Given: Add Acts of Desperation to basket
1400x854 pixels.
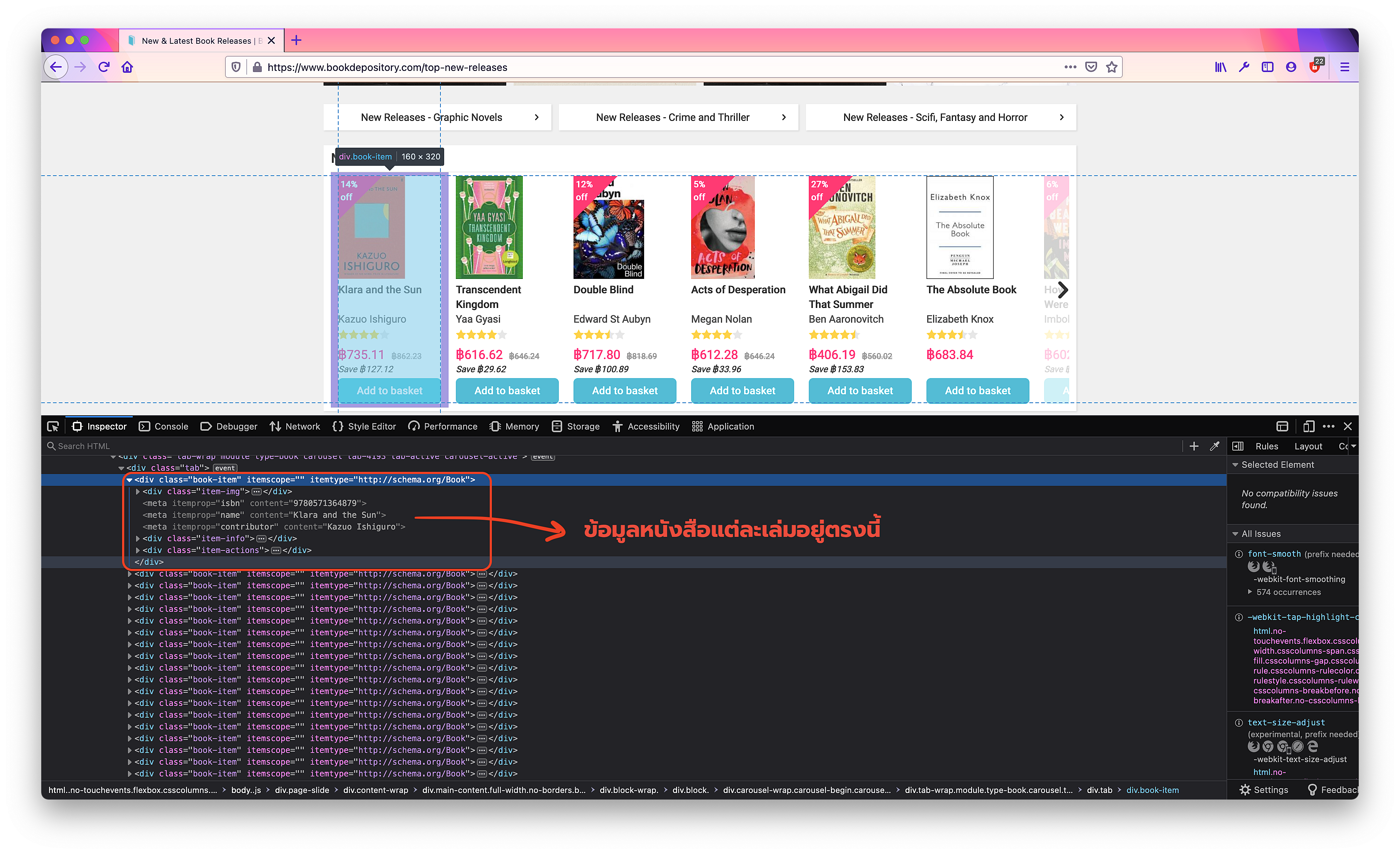Looking at the screenshot, I should [742, 391].
